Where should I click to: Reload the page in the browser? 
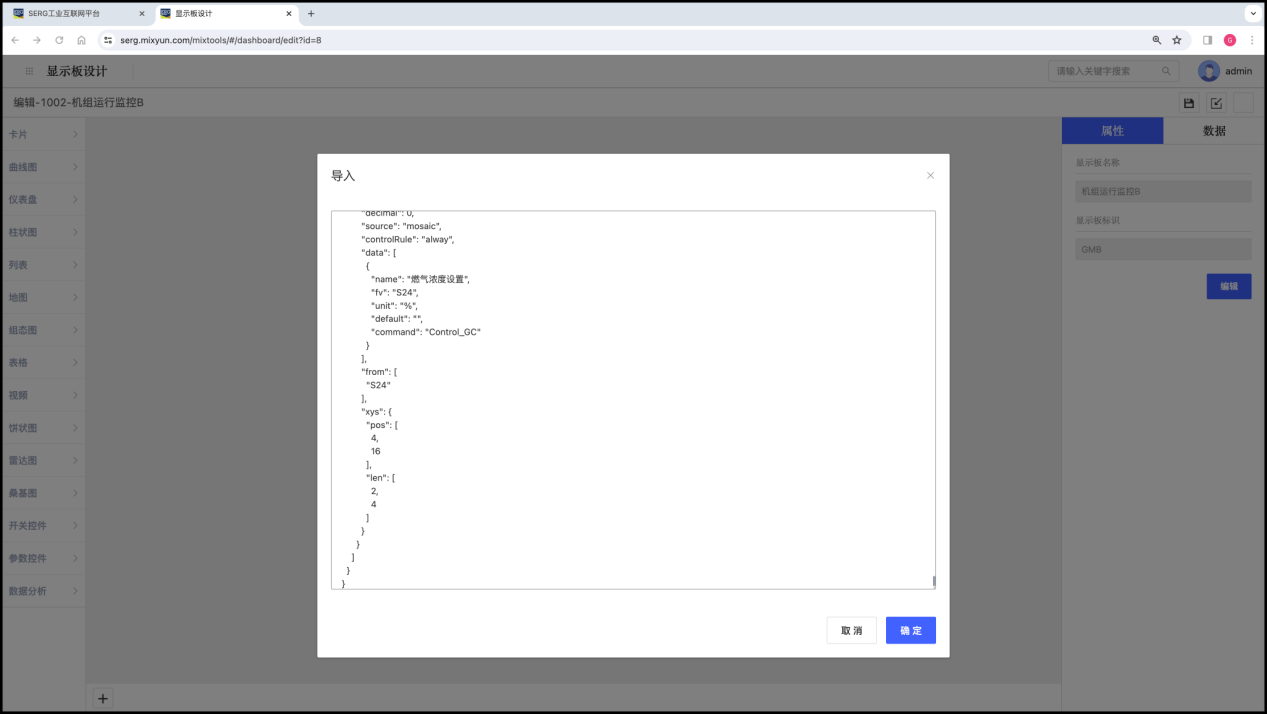tap(59, 40)
